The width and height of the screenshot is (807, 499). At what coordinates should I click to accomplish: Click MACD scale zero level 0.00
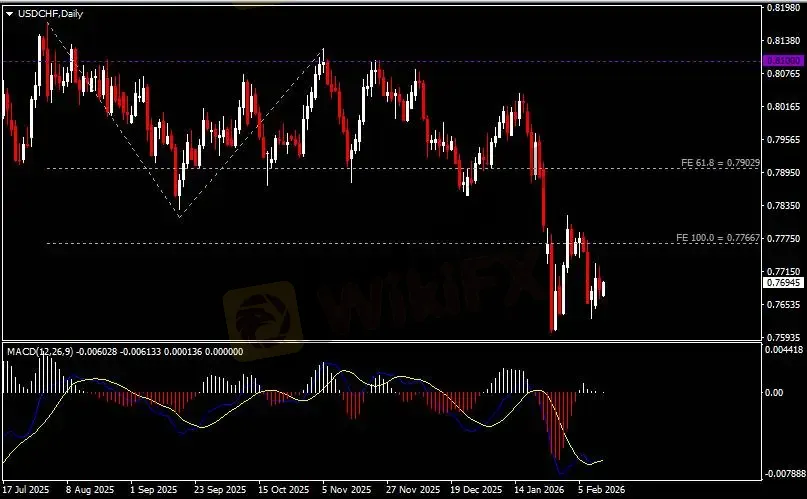(775, 393)
